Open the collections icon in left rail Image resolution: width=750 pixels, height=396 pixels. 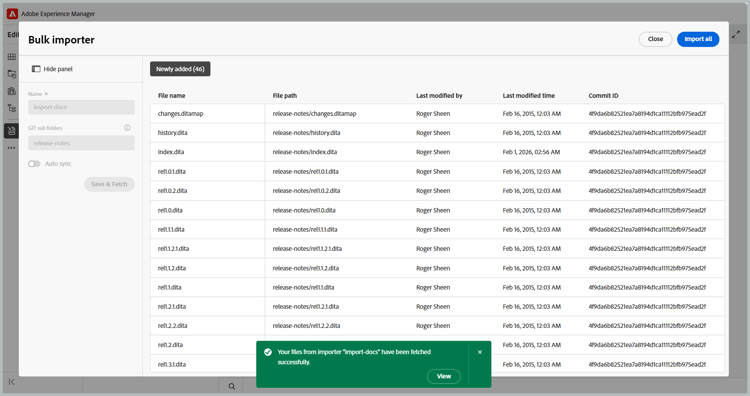pos(12,91)
